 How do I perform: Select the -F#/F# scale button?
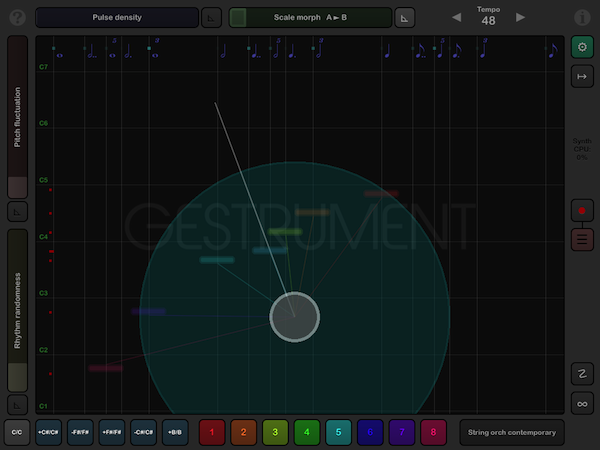click(x=80, y=432)
